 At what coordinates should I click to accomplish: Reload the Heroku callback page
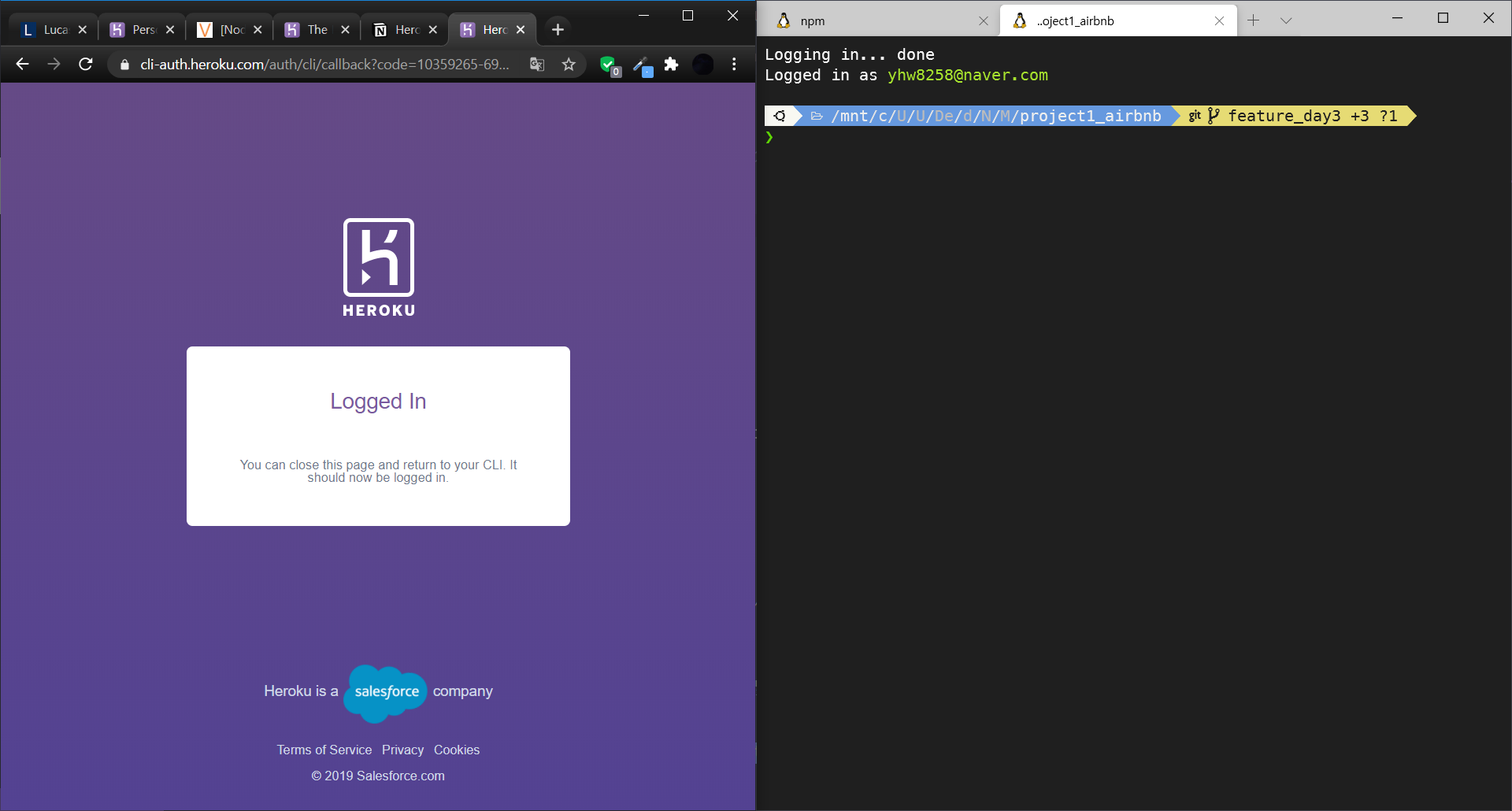coord(86,65)
